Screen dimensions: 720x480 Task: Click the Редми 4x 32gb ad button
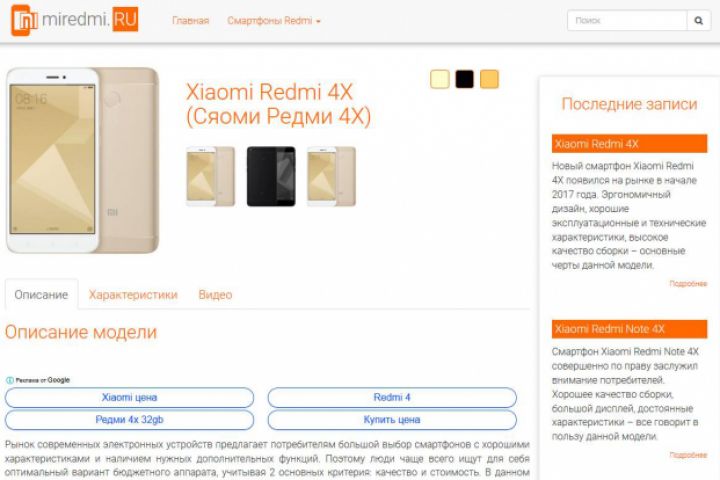[x=129, y=420]
